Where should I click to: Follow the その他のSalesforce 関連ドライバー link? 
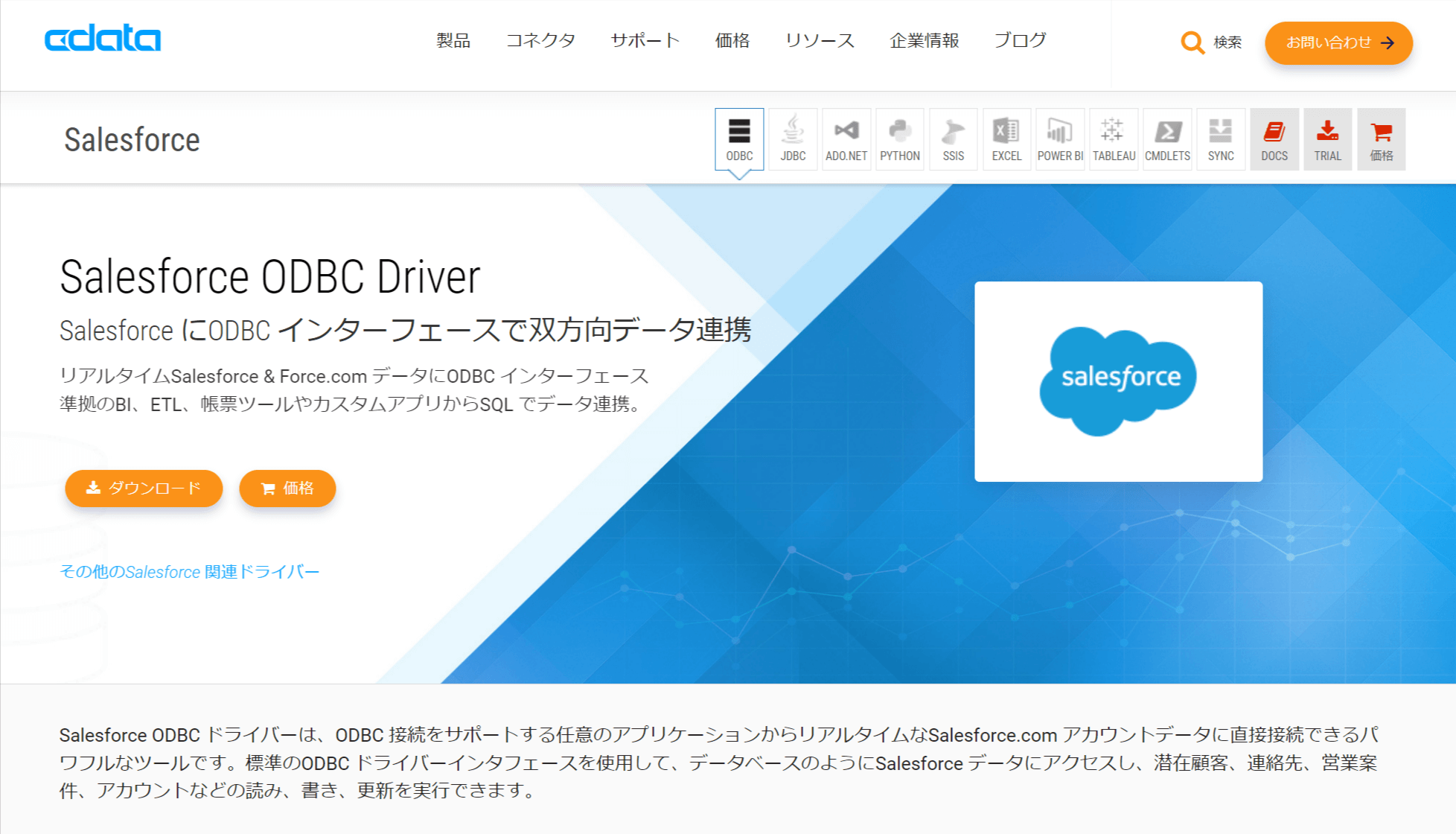tap(189, 571)
